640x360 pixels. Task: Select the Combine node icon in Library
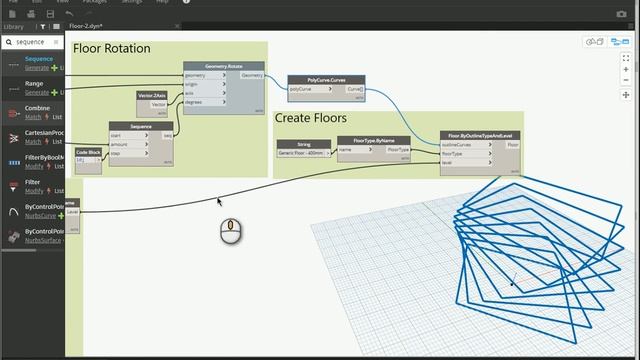click(x=14, y=113)
